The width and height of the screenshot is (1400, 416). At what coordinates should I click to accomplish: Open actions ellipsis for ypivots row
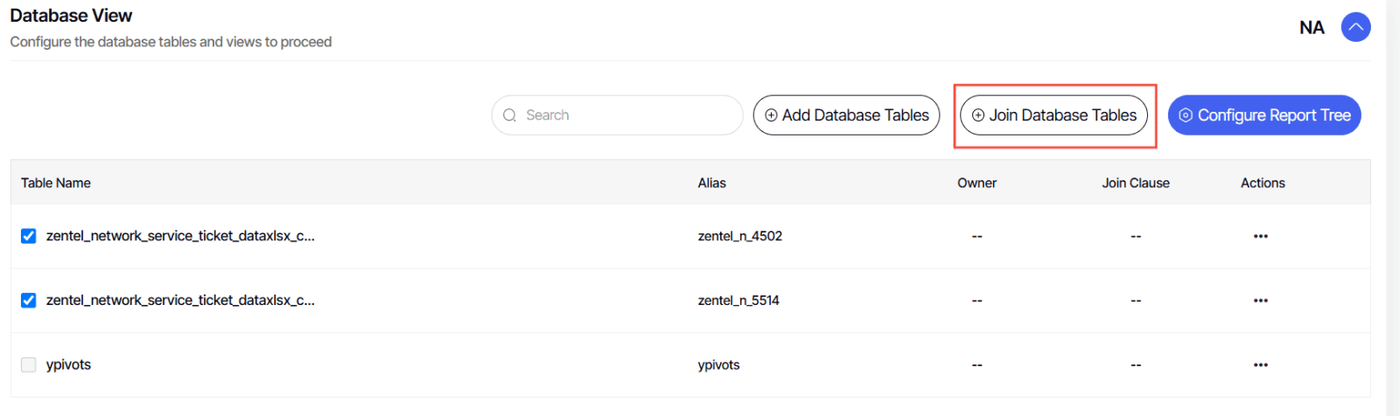[x=1260, y=365]
